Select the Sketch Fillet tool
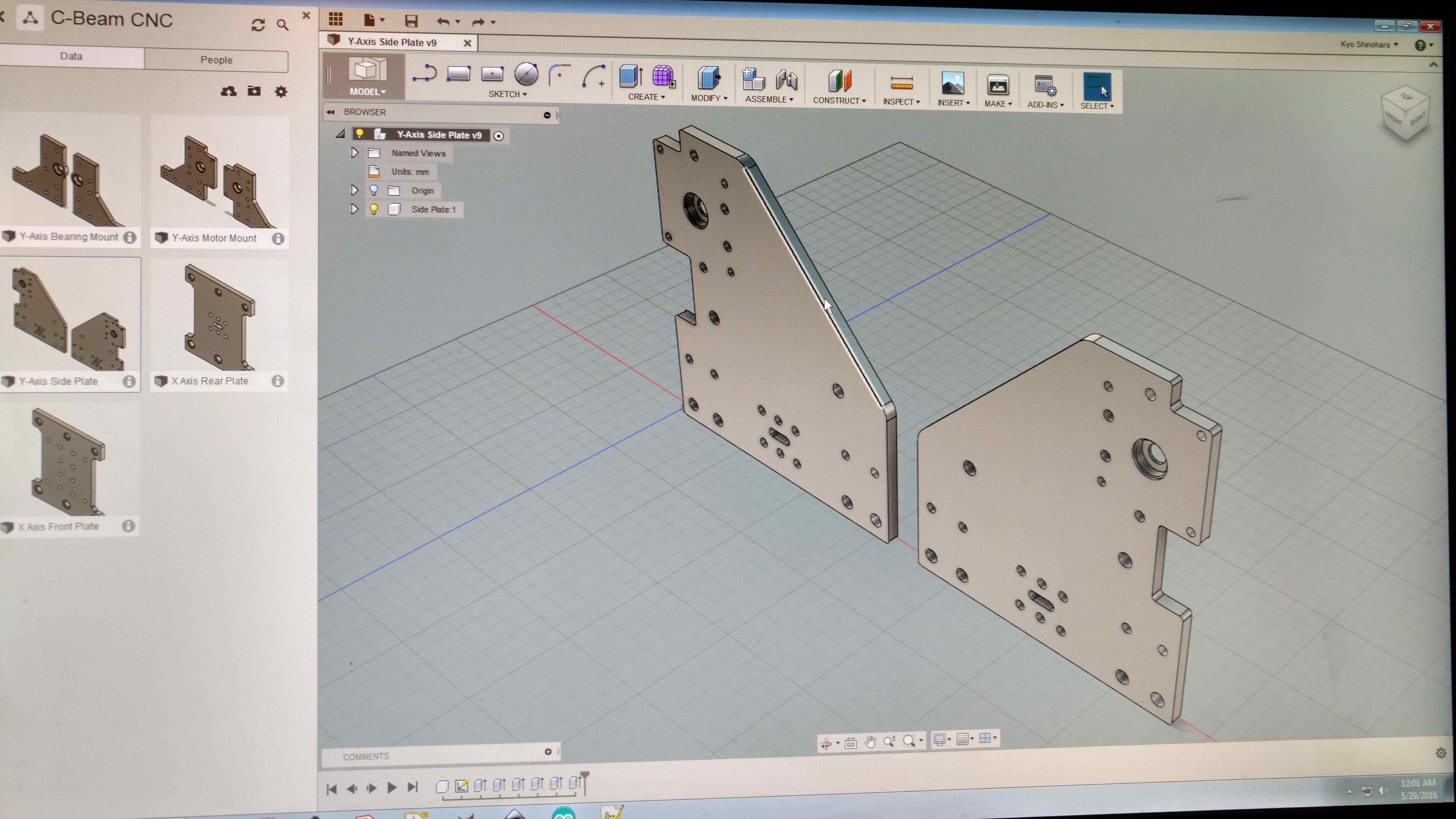Image resolution: width=1456 pixels, height=819 pixels. point(559,75)
